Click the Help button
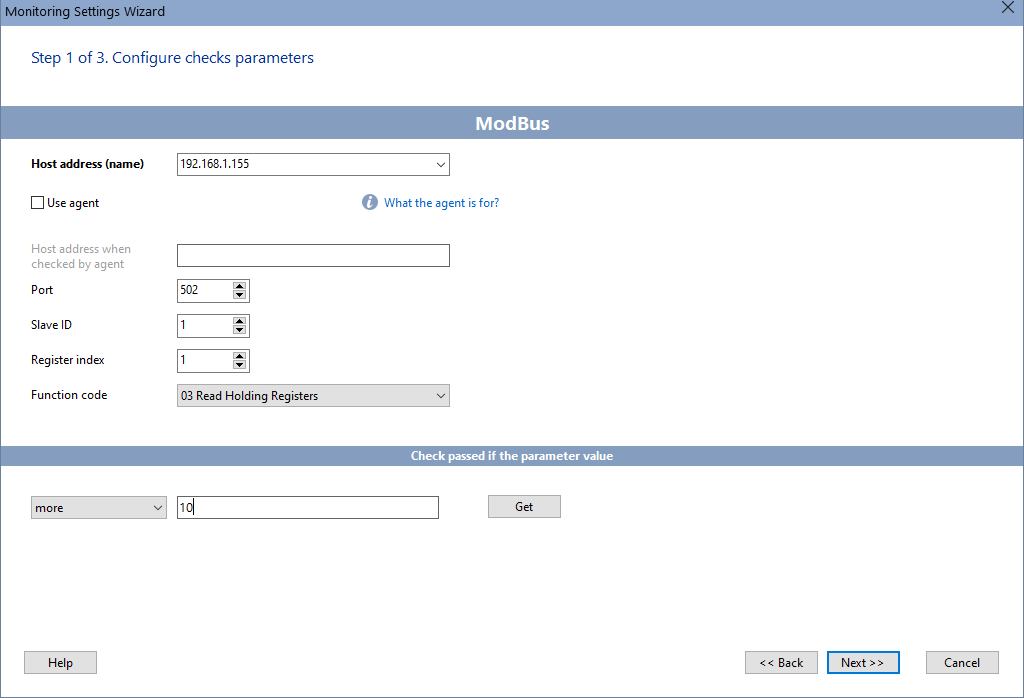The height and width of the screenshot is (698, 1024). click(60, 663)
